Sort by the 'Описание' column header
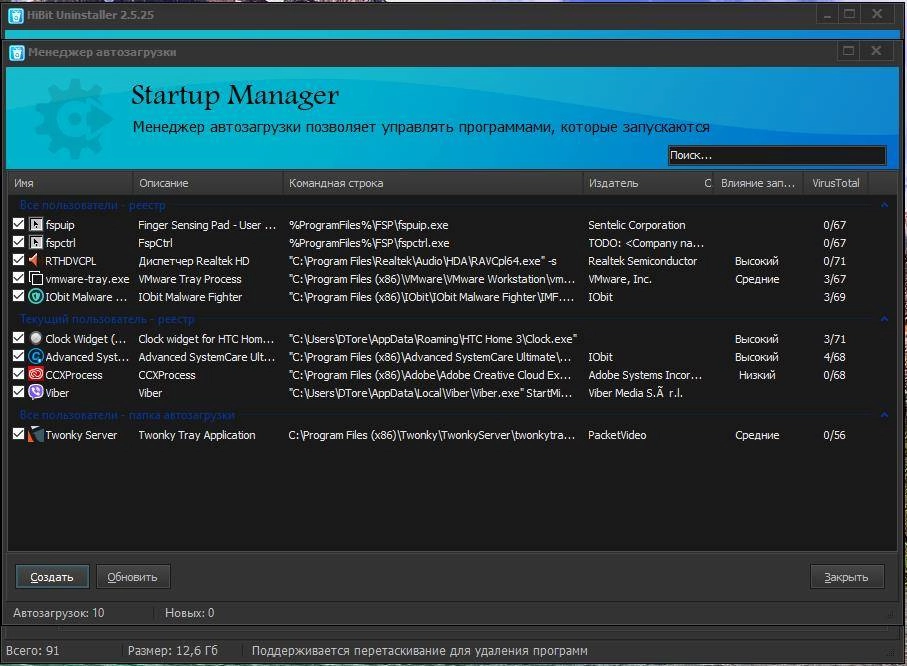This screenshot has width=907, height=666. coord(208,183)
